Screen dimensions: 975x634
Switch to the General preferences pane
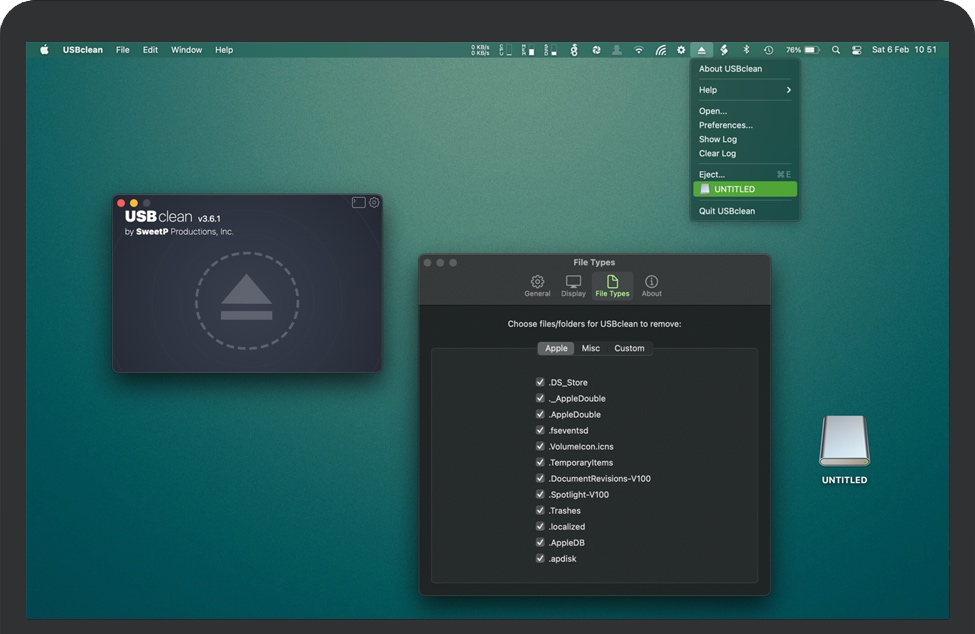537,286
